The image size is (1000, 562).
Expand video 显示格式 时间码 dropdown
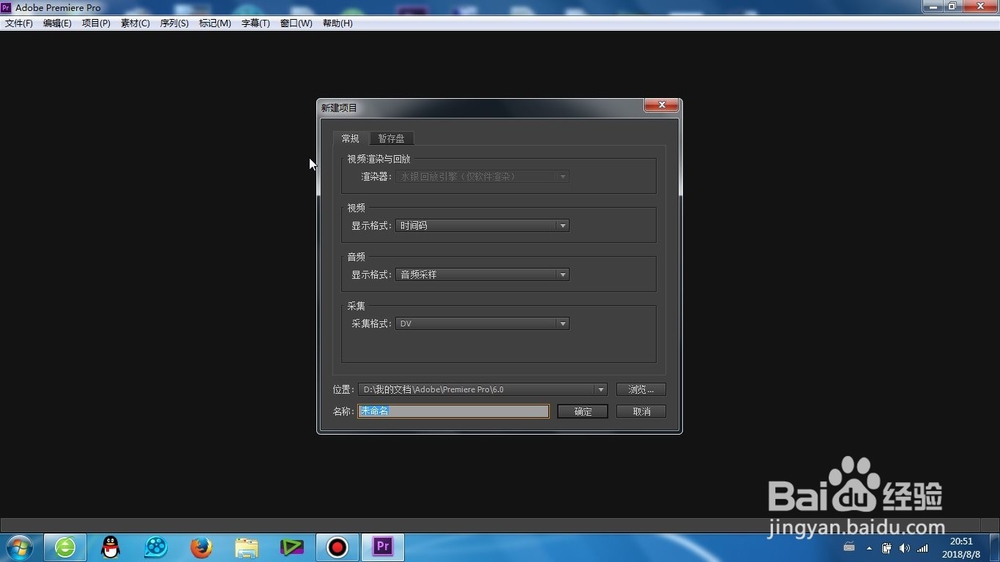[482, 226]
